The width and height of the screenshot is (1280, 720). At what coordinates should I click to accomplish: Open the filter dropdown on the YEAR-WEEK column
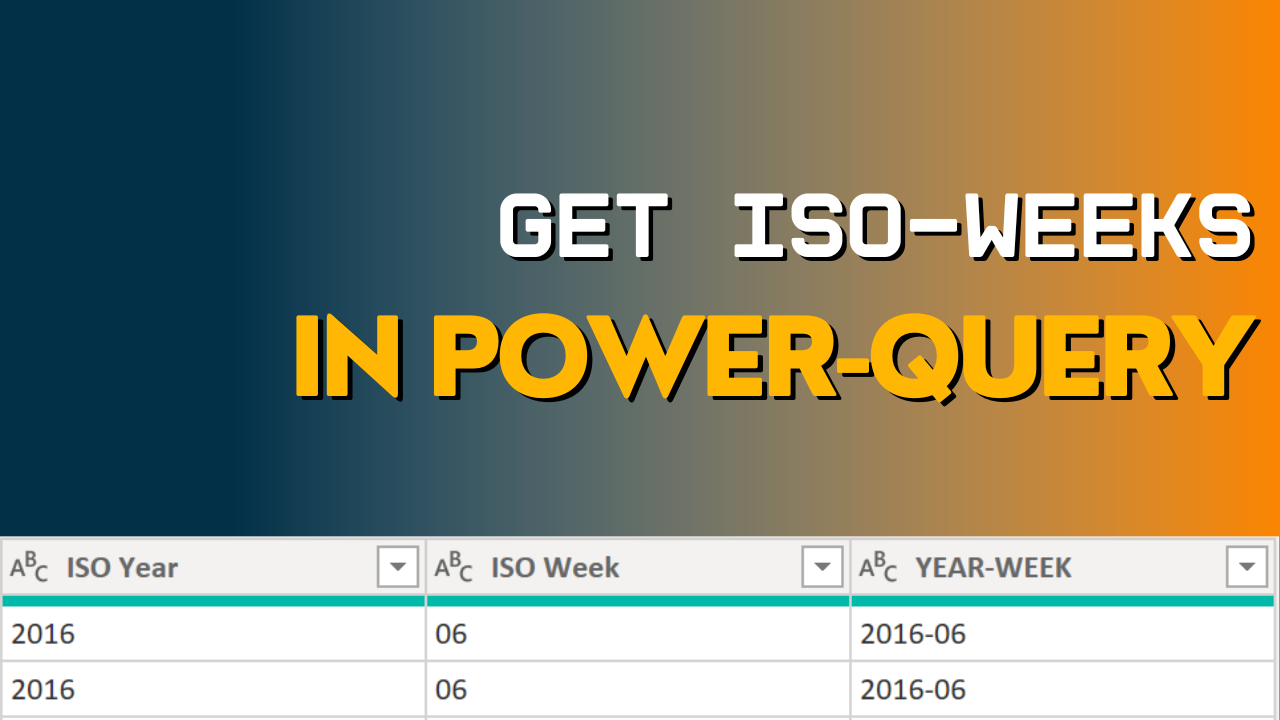[x=1246, y=566]
